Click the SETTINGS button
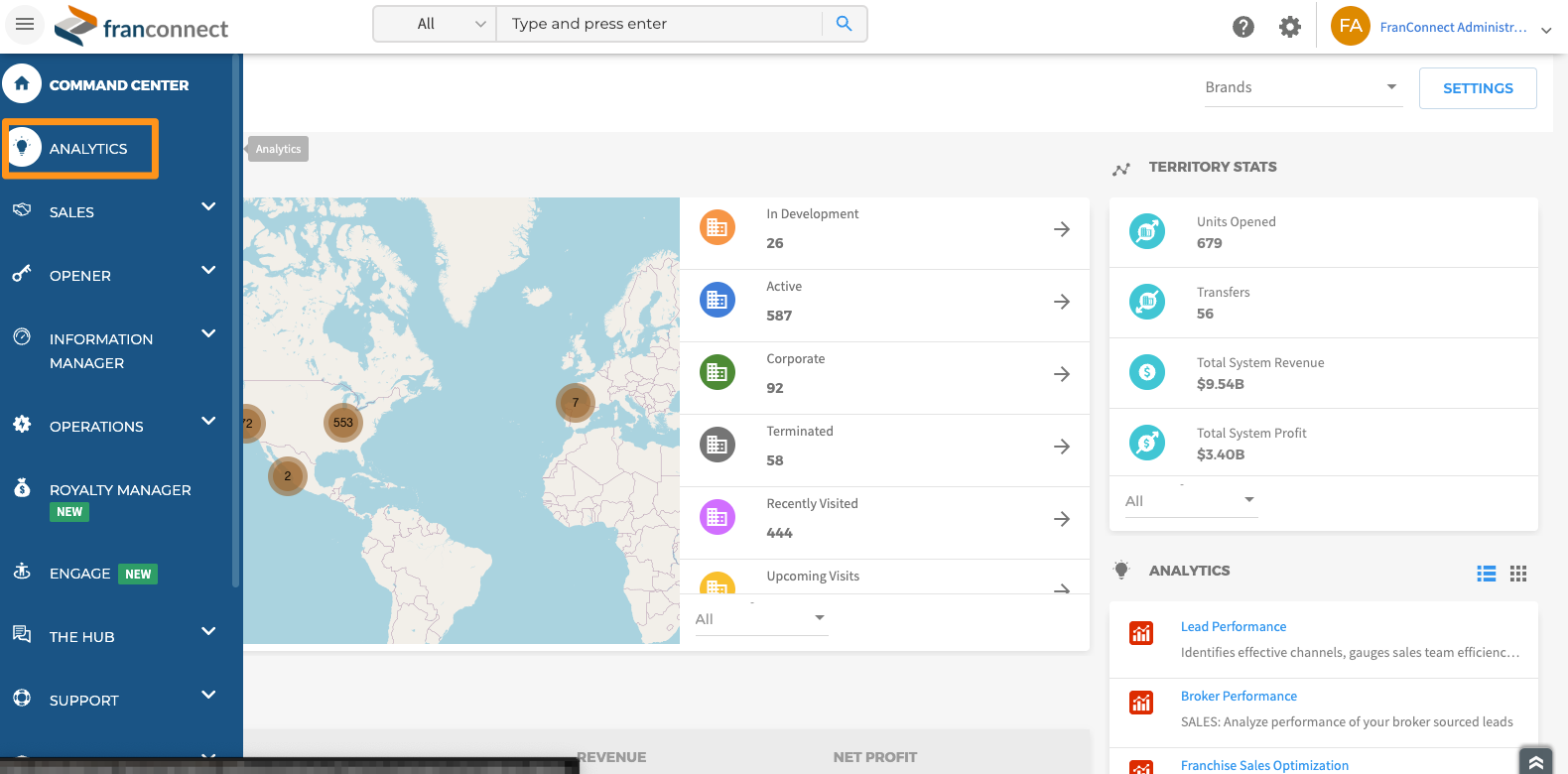 (1477, 88)
